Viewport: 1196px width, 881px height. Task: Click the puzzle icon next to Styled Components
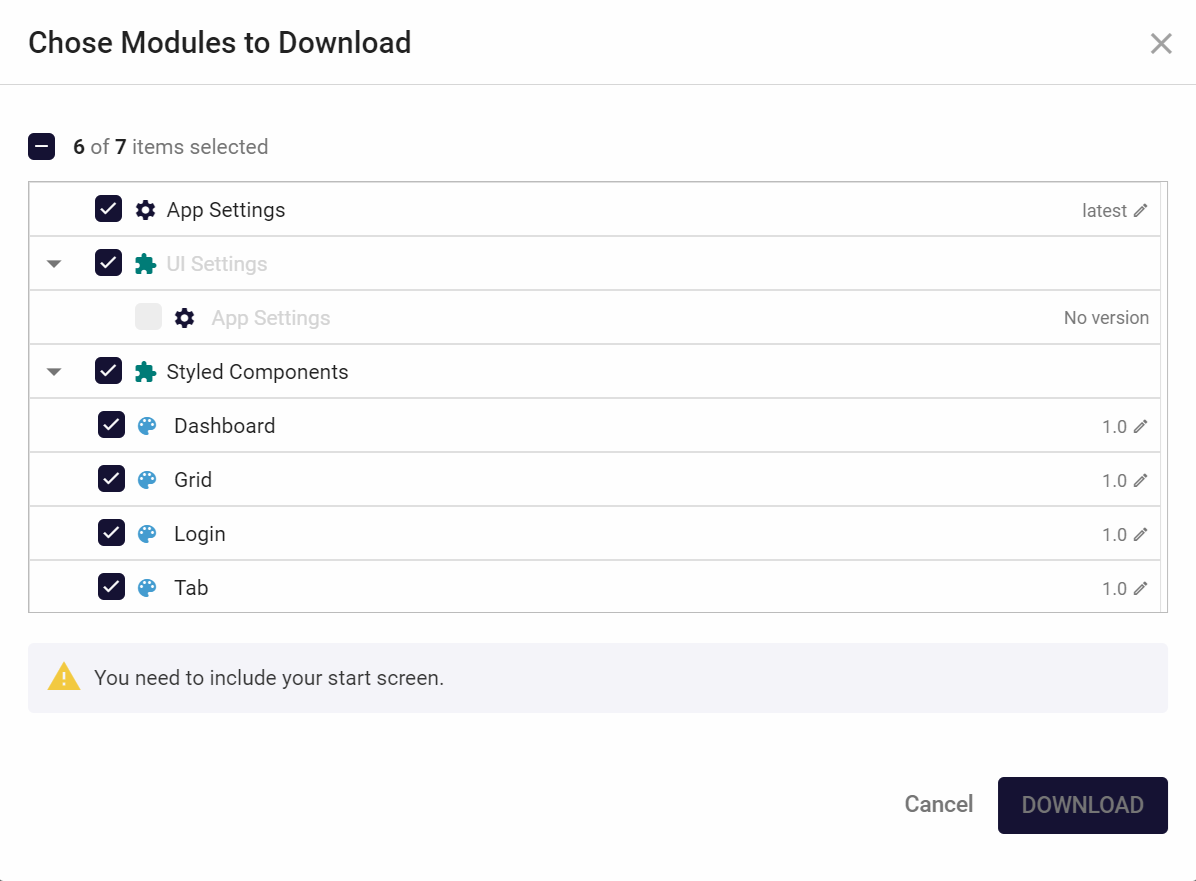pos(146,372)
